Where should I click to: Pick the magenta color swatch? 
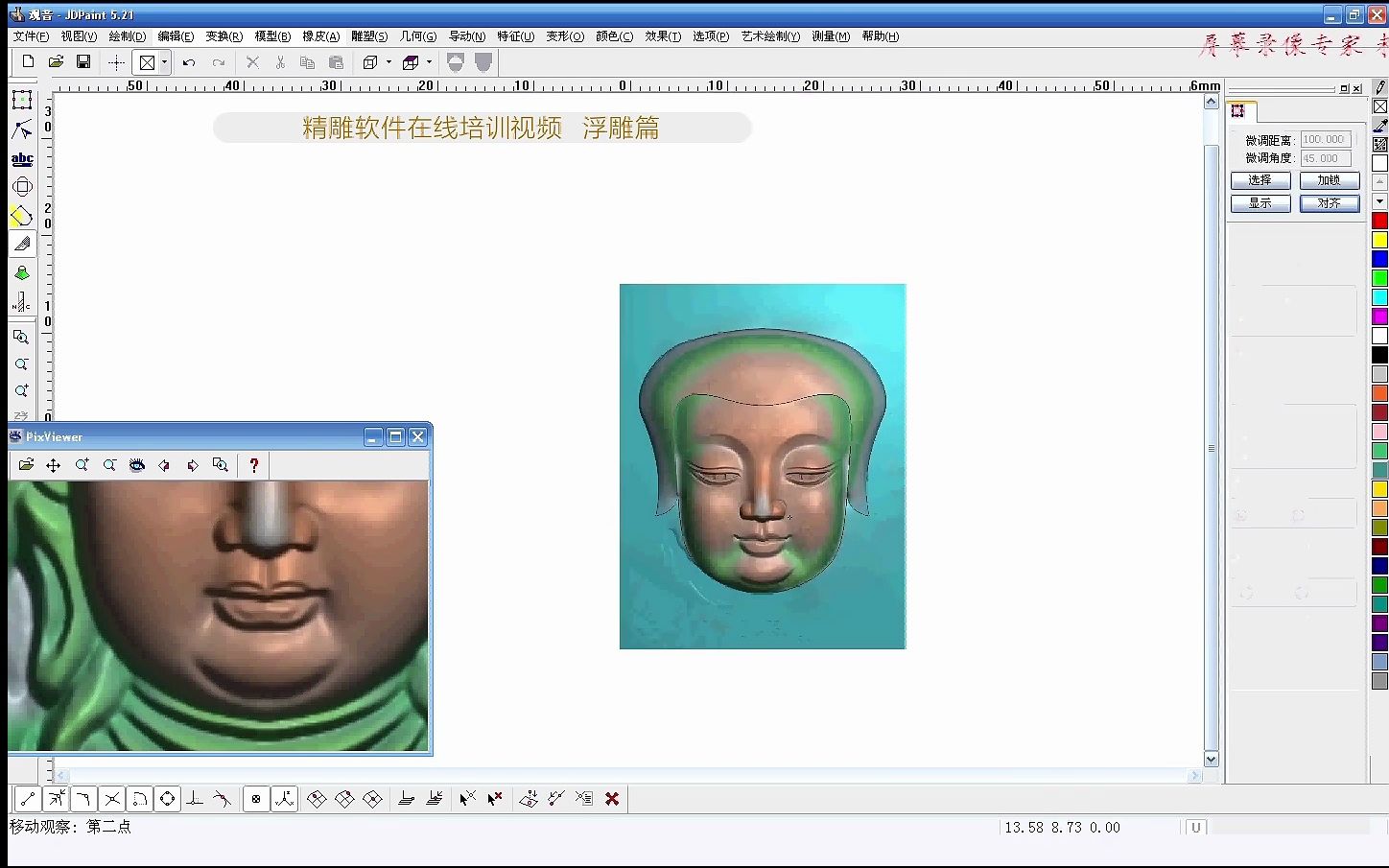pyautogui.click(x=1379, y=317)
